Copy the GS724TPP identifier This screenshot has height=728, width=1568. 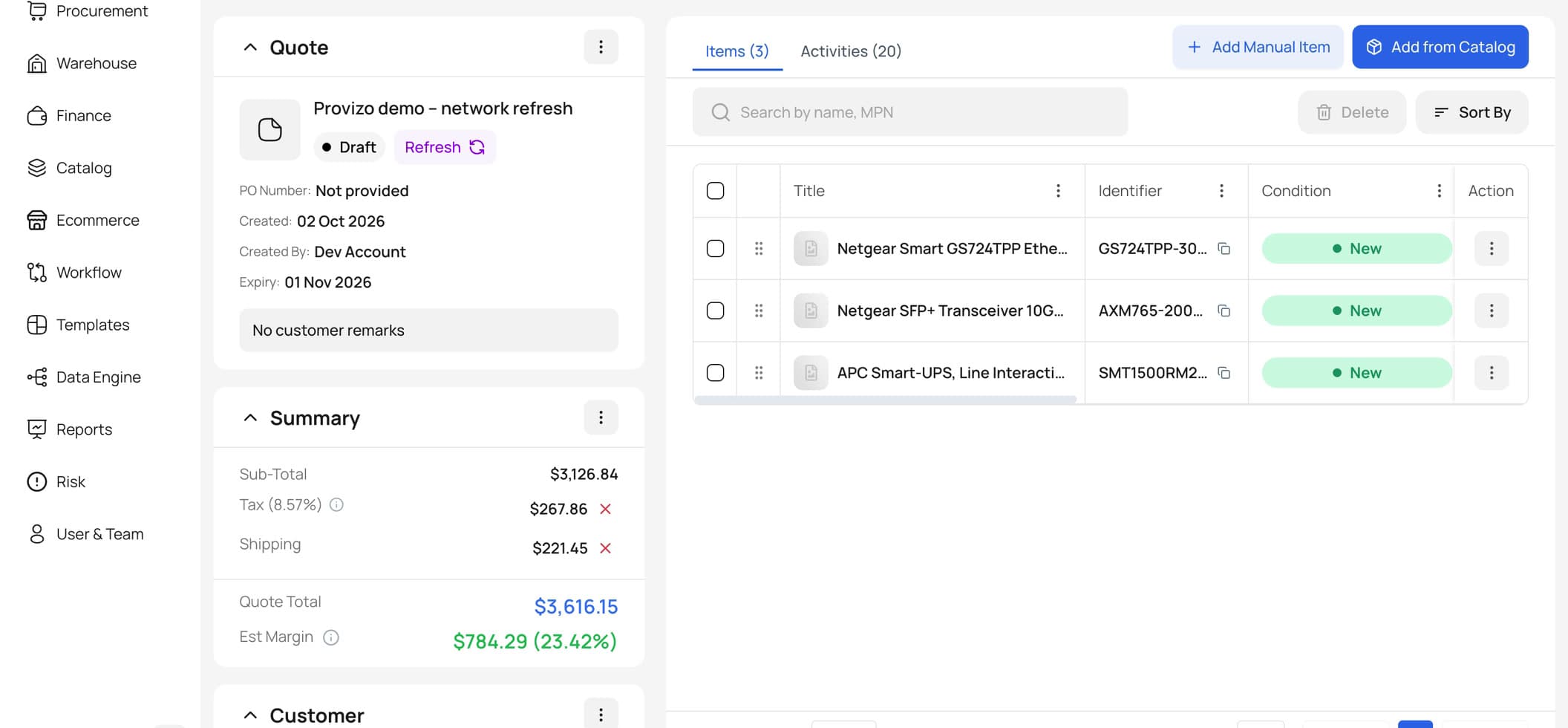(1224, 249)
